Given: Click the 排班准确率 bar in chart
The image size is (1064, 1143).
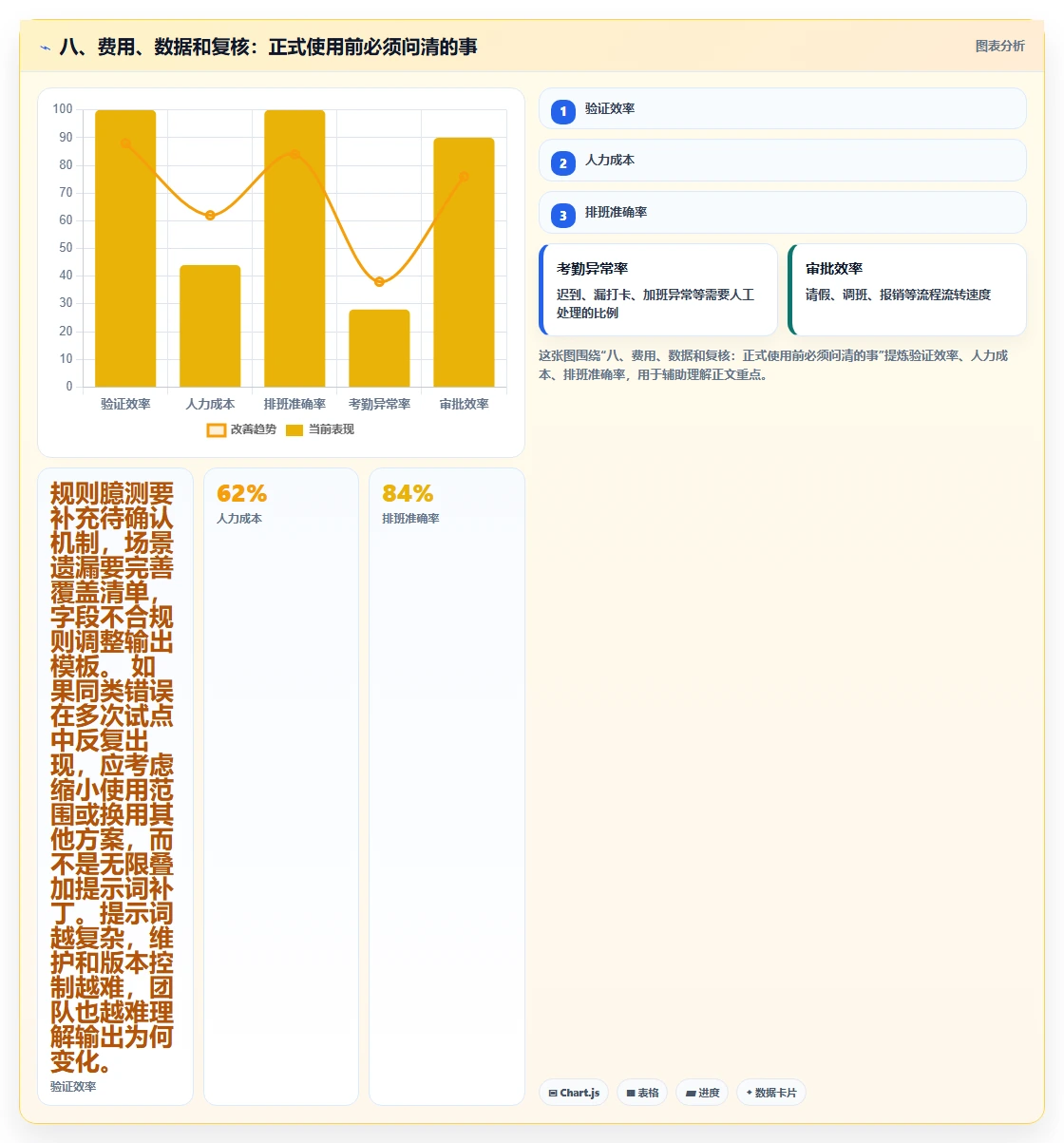Looking at the screenshot, I should [294, 249].
